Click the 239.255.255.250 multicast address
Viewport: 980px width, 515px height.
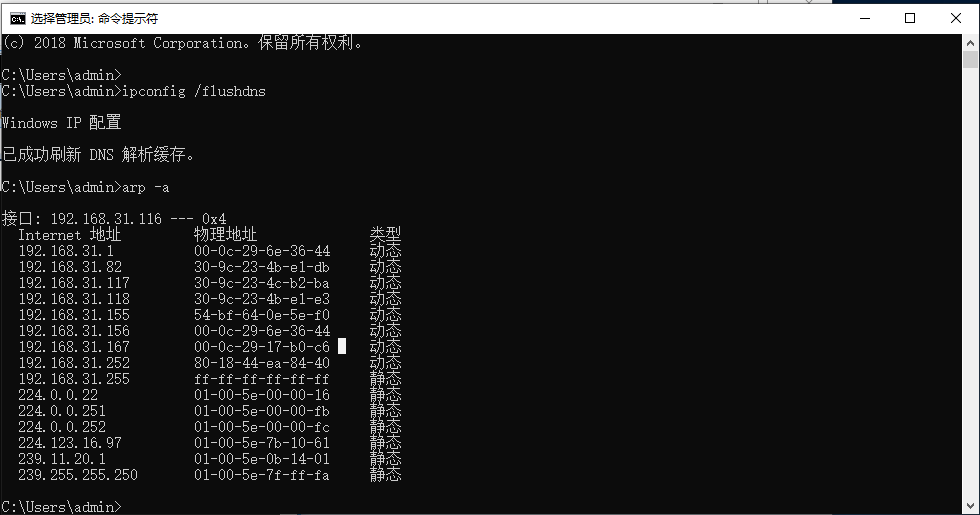coord(78,475)
